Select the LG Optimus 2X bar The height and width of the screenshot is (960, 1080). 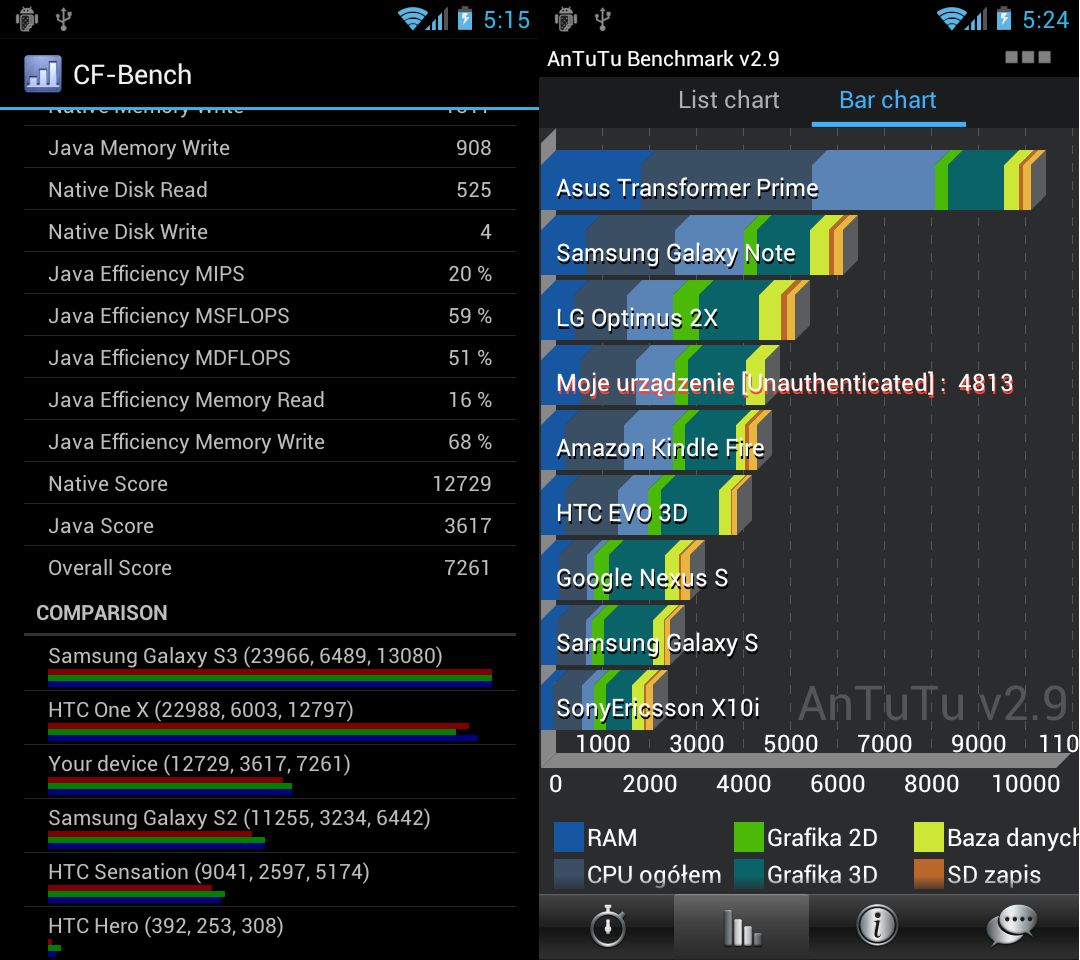point(675,310)
